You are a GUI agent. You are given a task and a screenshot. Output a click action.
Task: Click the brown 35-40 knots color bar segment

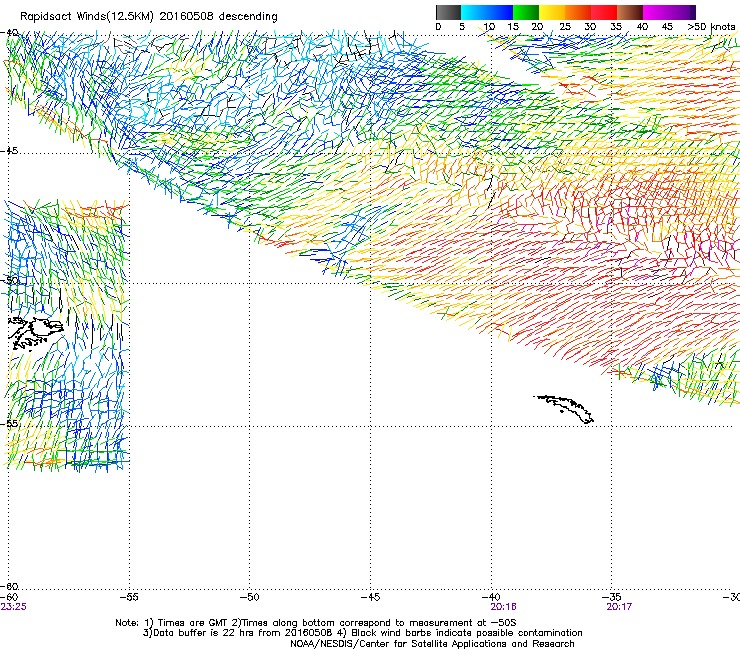[x=630, y=12]
